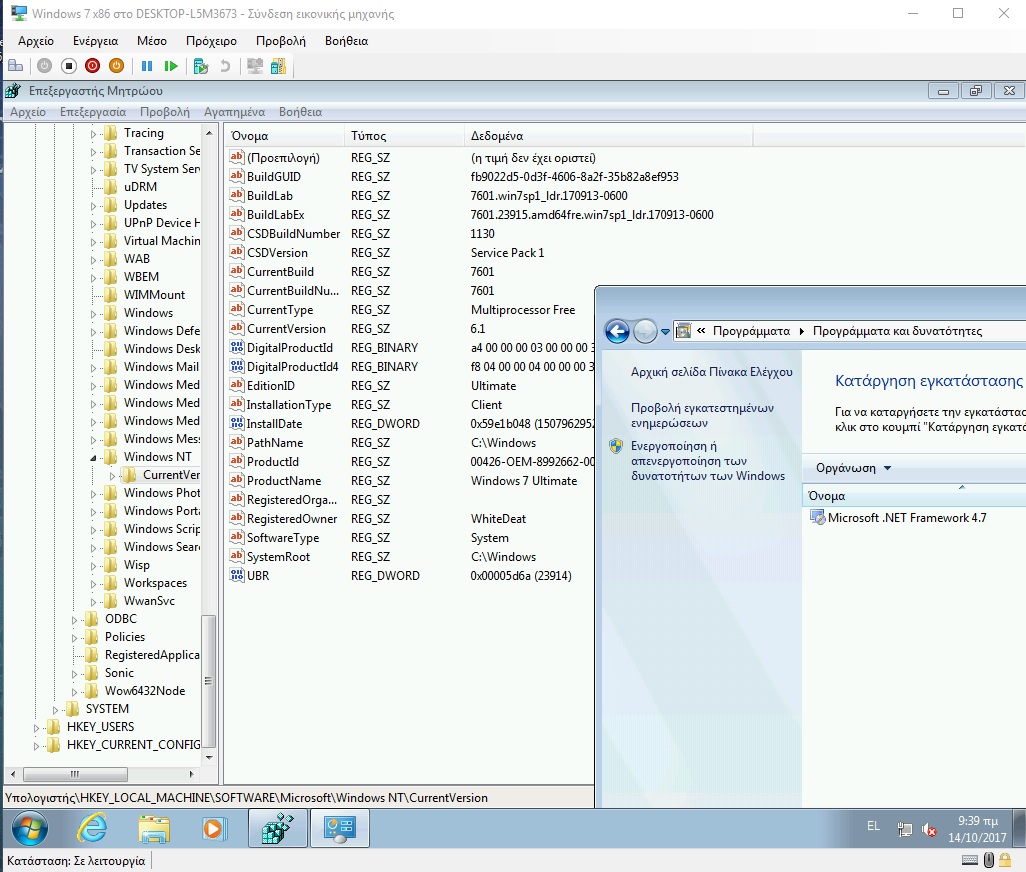Click the white stop (turn off) VM button
The width and height of the screenshot is (1026, 872).
point(69,66)
